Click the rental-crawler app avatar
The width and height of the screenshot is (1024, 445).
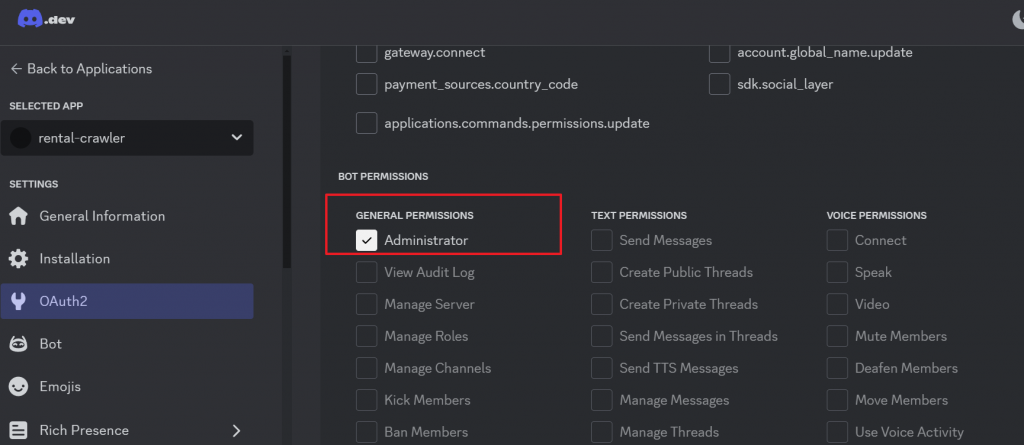point(21,138)
